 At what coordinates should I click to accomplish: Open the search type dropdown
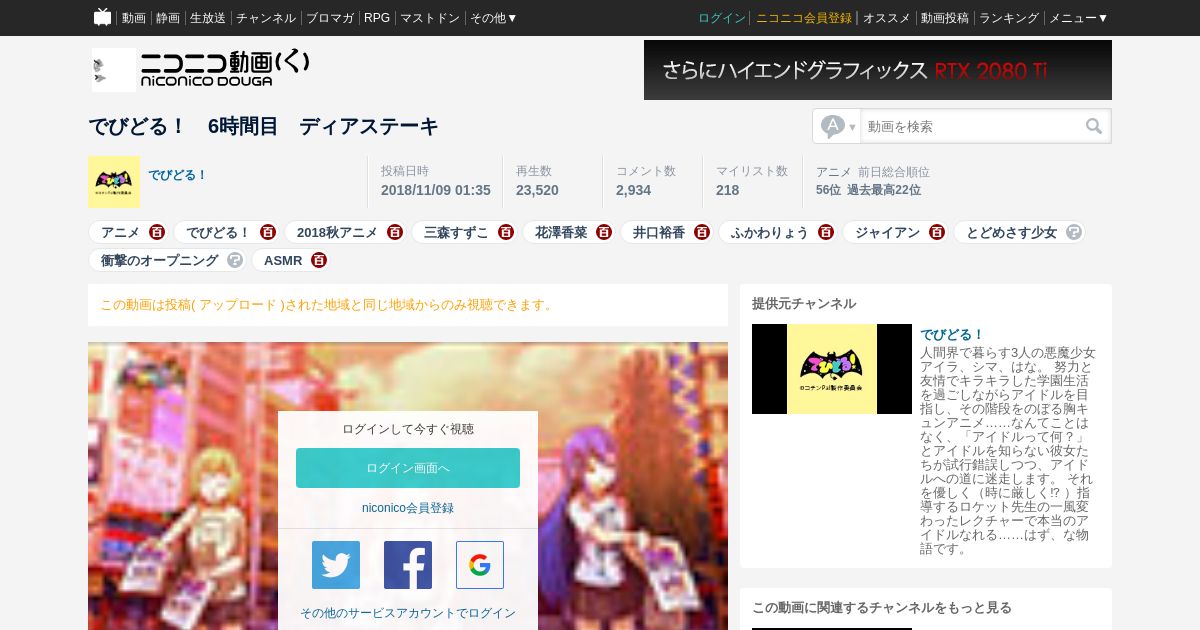tap(838, 126)
